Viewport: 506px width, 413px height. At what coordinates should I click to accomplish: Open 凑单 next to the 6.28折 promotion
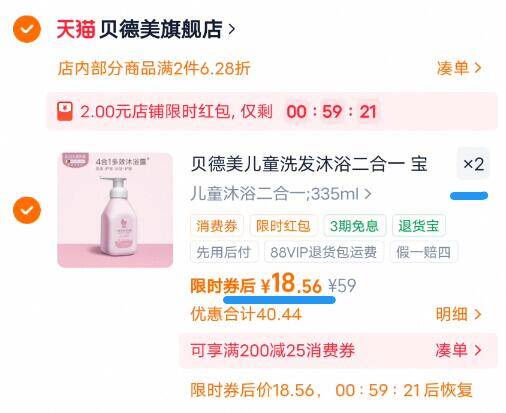click(x=459, y=68)
